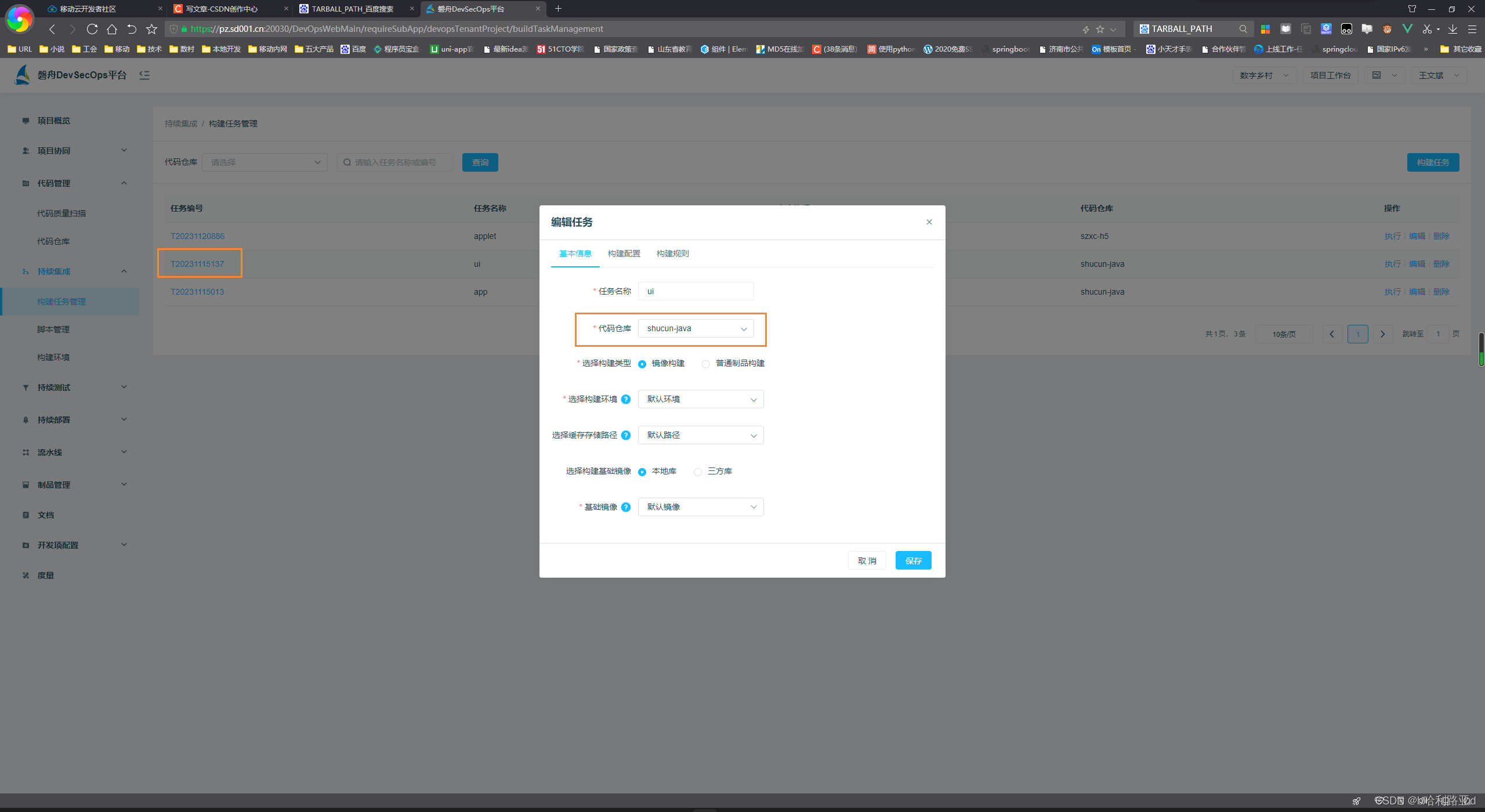
Task: Open a new browser tab
Action: pyautogui.click(x=558, y=9)
